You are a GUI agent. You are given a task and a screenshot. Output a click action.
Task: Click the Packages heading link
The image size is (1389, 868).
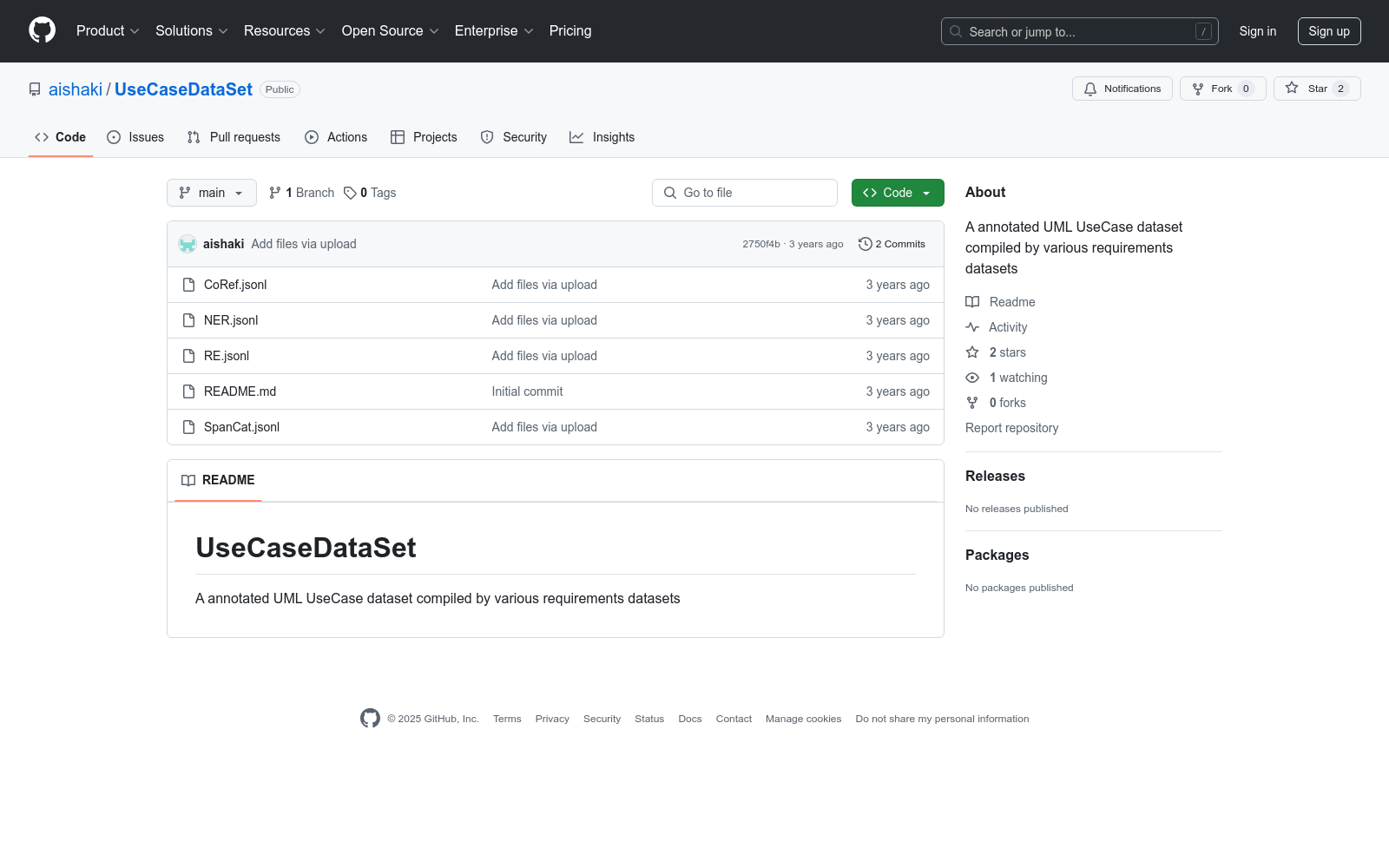[997, 555]
